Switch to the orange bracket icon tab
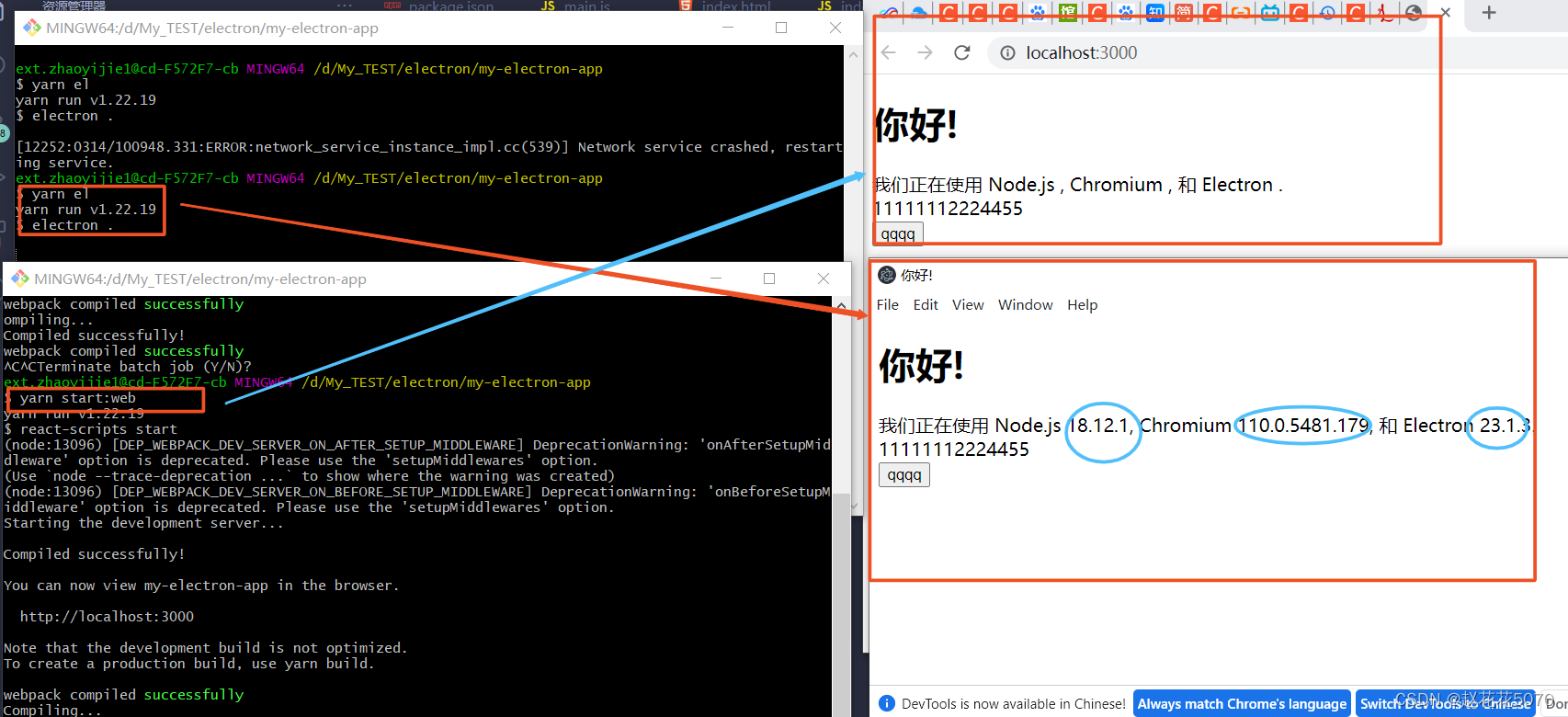The image size is (1568, 717). pyautogui.click(x=1241, y=13)
